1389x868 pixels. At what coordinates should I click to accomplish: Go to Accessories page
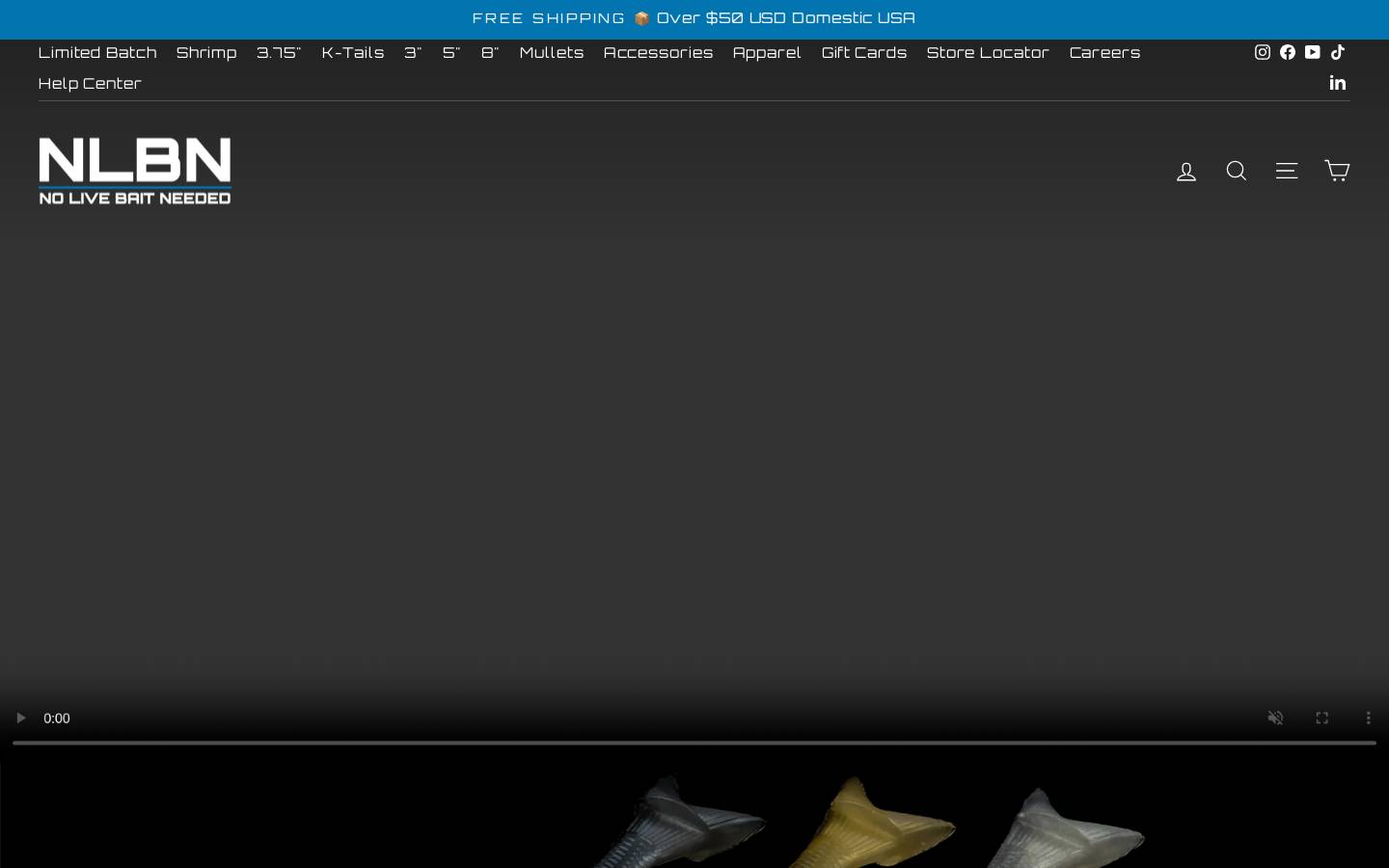coord(659,52)
